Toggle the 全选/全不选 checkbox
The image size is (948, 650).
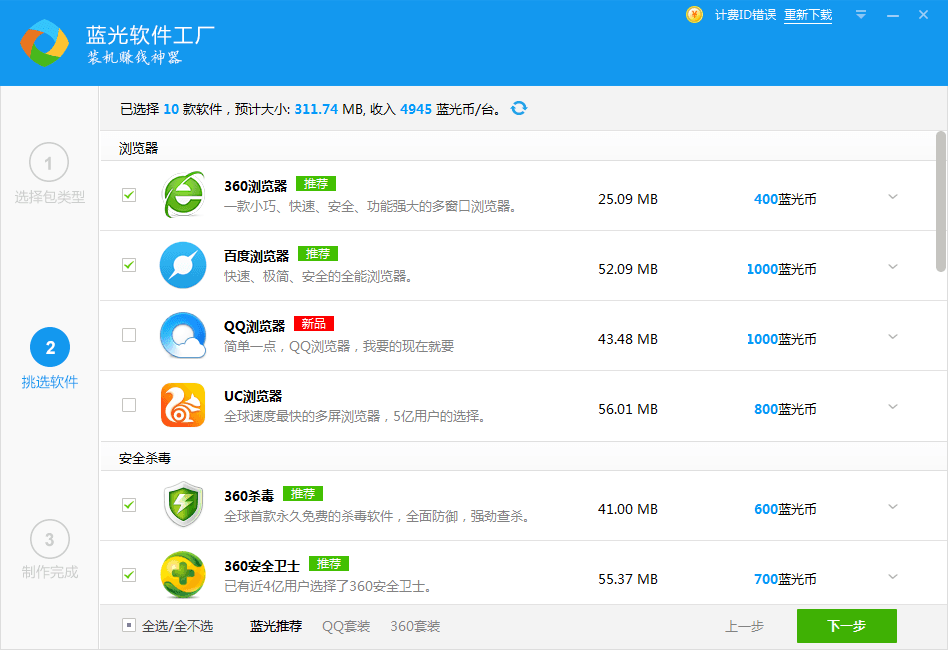click(129, 625)
